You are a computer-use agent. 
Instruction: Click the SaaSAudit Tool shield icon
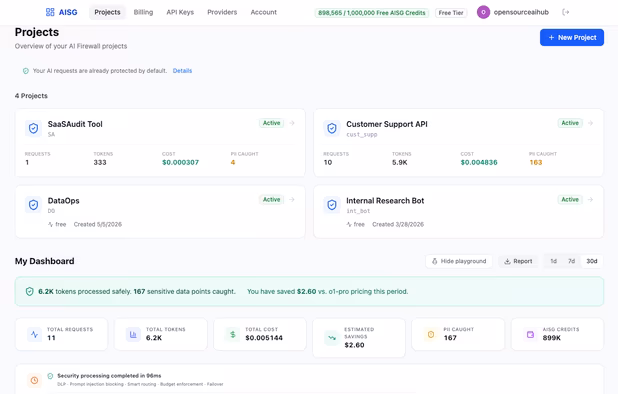(x=34, y=128)
